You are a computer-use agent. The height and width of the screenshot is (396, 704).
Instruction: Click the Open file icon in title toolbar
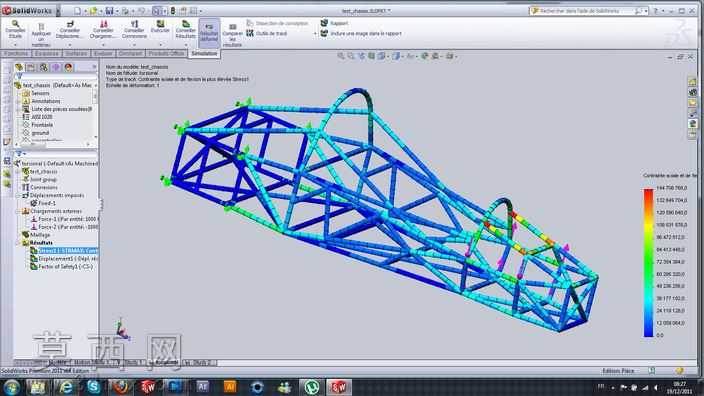[93, 10]
